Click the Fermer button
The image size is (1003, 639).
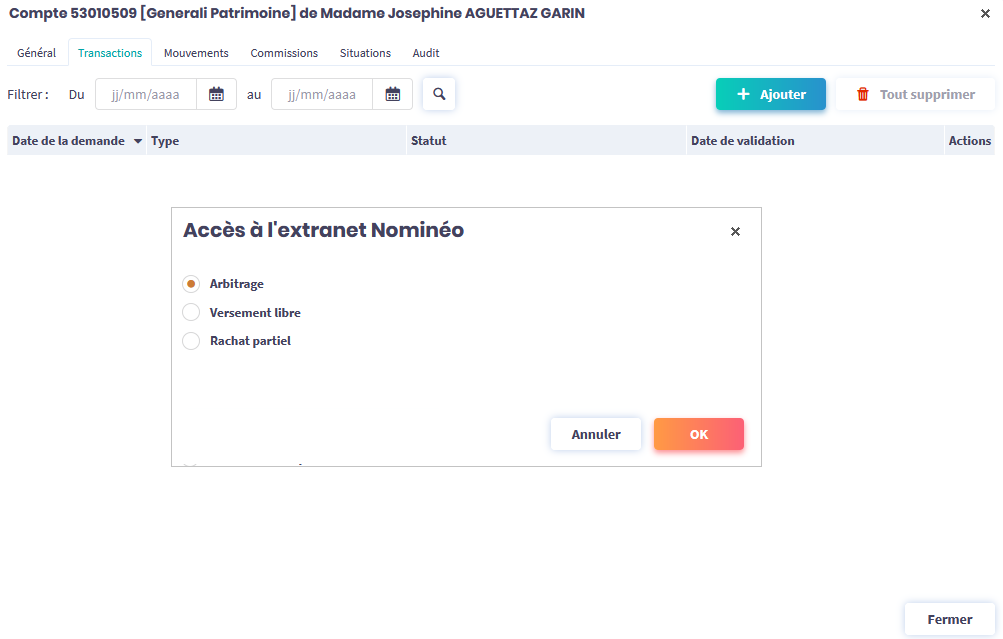pos(949,619)
